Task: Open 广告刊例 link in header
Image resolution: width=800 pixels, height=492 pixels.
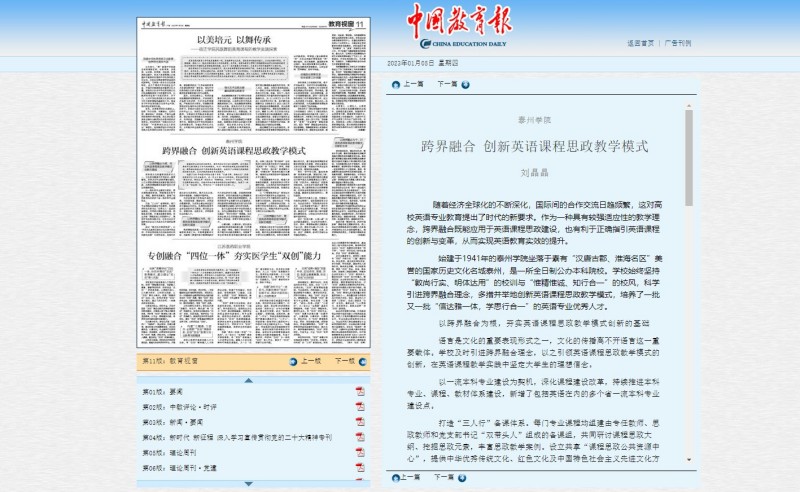Action: coord(678,44)
